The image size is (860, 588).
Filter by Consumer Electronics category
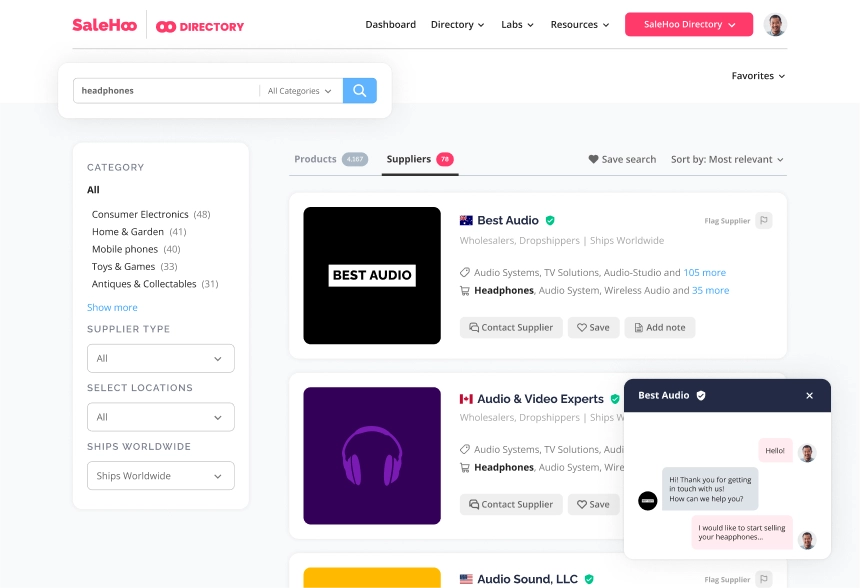pyautogui.click(x=151, y=214)
